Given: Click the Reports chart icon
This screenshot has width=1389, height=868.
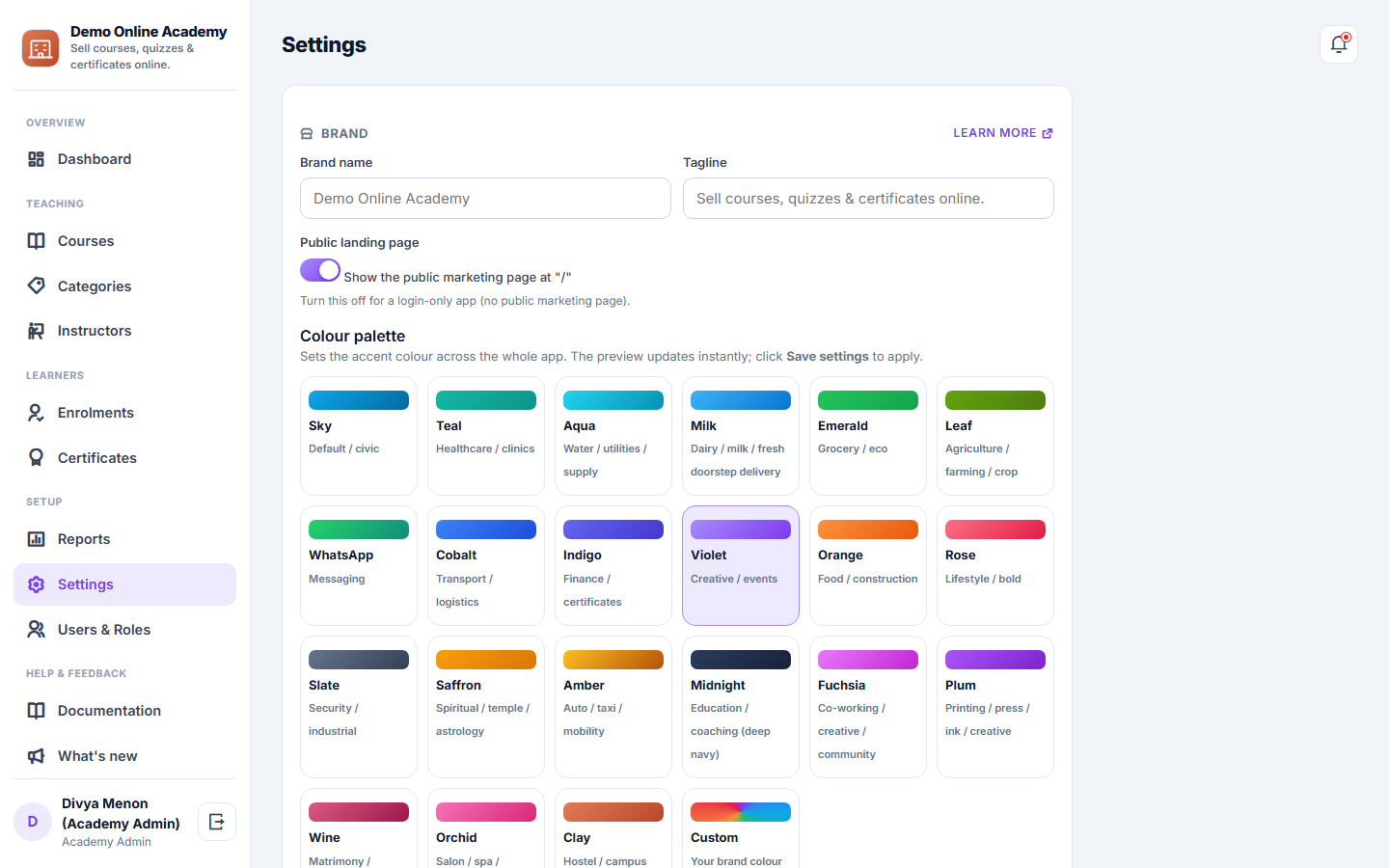Looking at the screenshot, I should point(36,539).
